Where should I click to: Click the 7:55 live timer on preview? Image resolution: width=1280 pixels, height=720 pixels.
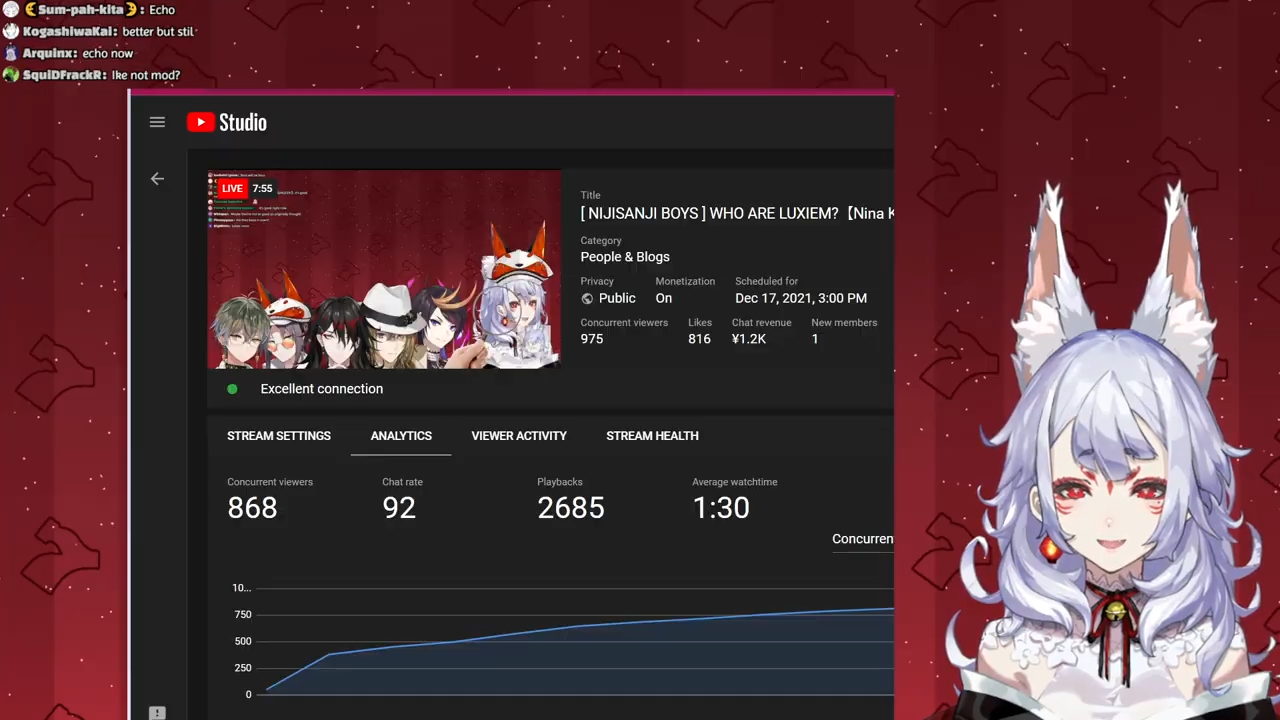pos(262,188)
